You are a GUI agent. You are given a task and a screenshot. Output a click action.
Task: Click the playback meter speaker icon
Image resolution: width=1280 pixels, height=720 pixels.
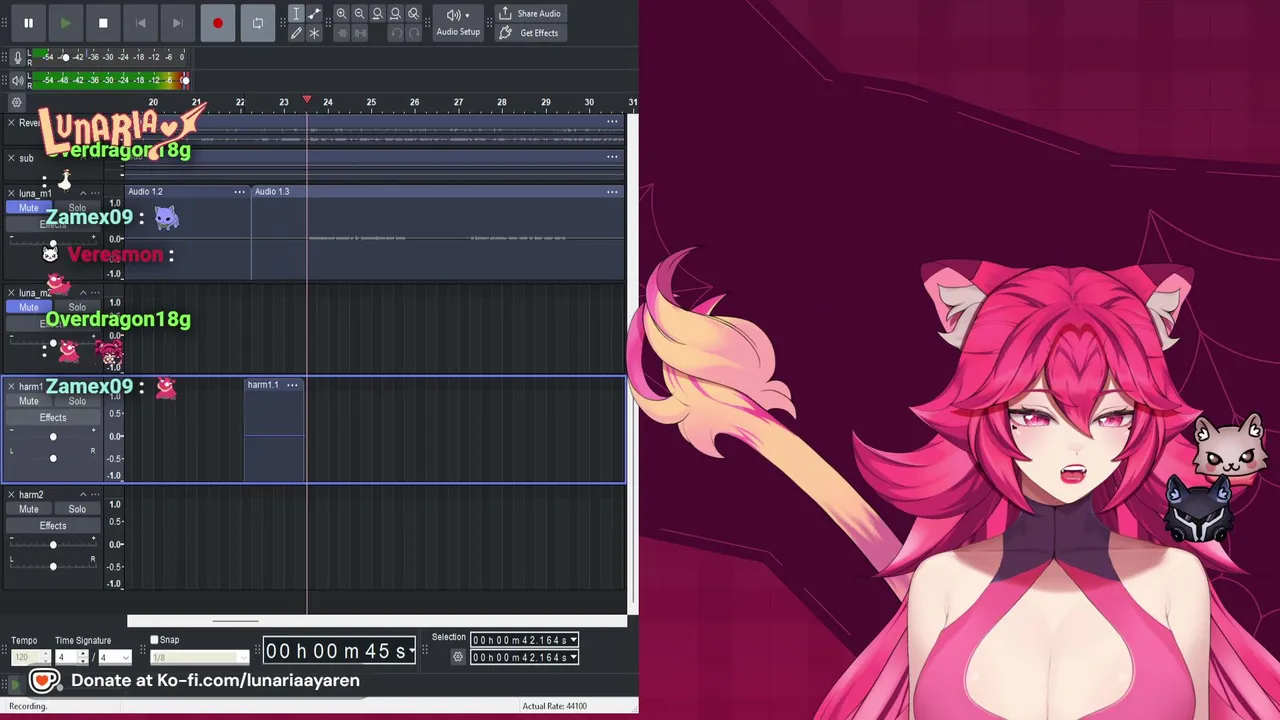17,80
